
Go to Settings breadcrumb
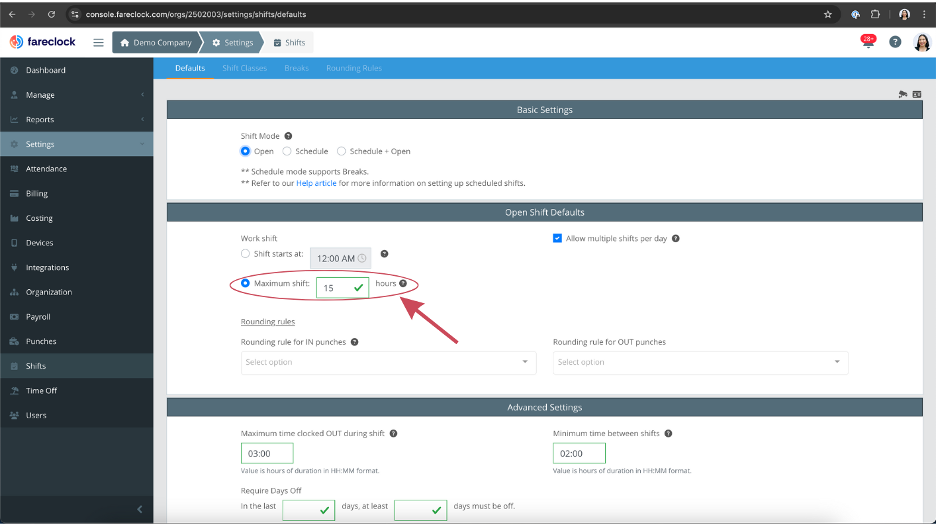233,42
